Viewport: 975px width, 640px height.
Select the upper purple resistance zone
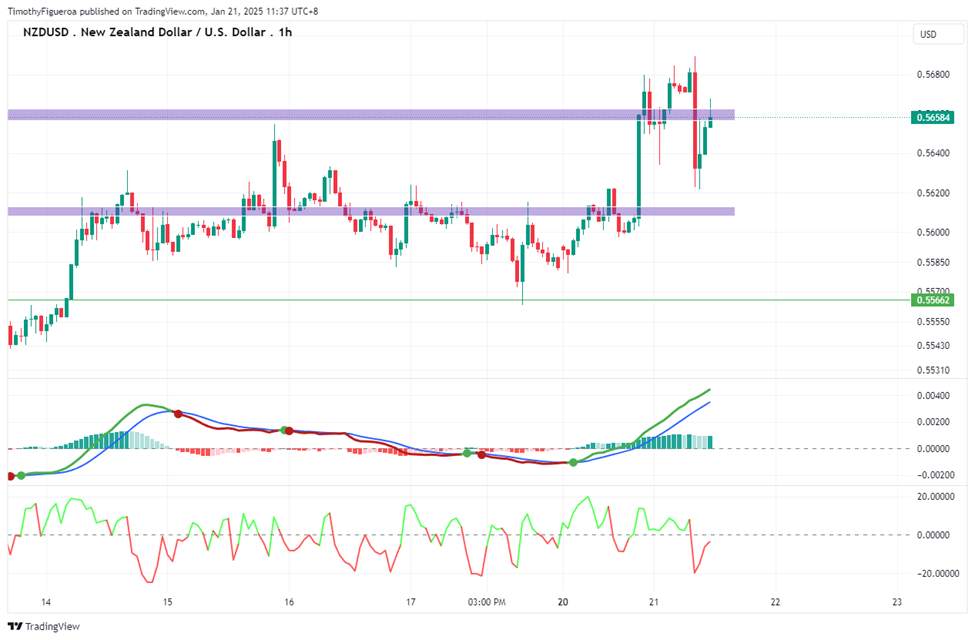coord(371,114)
